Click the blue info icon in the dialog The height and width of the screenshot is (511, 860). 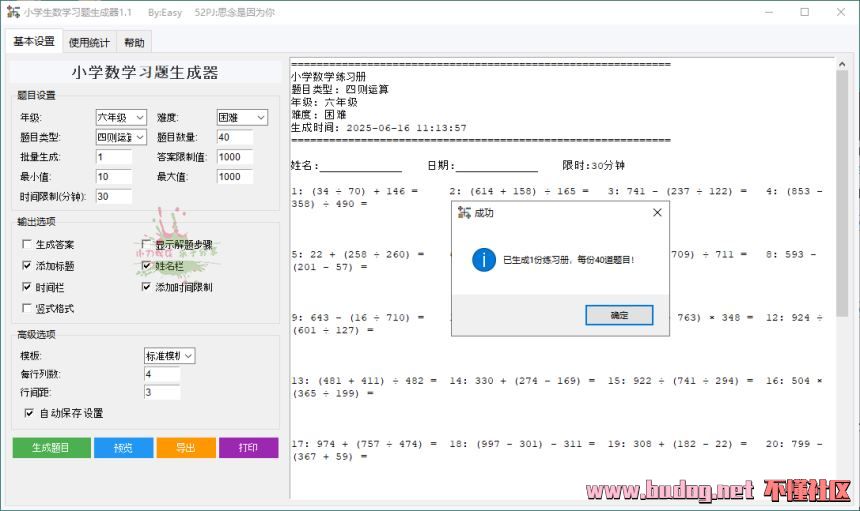(x=484, y=260)
